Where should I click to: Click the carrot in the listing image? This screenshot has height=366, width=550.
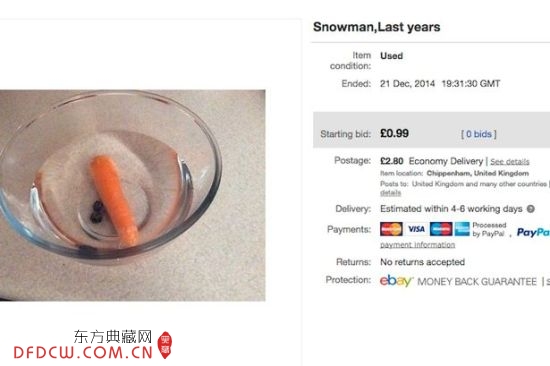pos(114,200)
